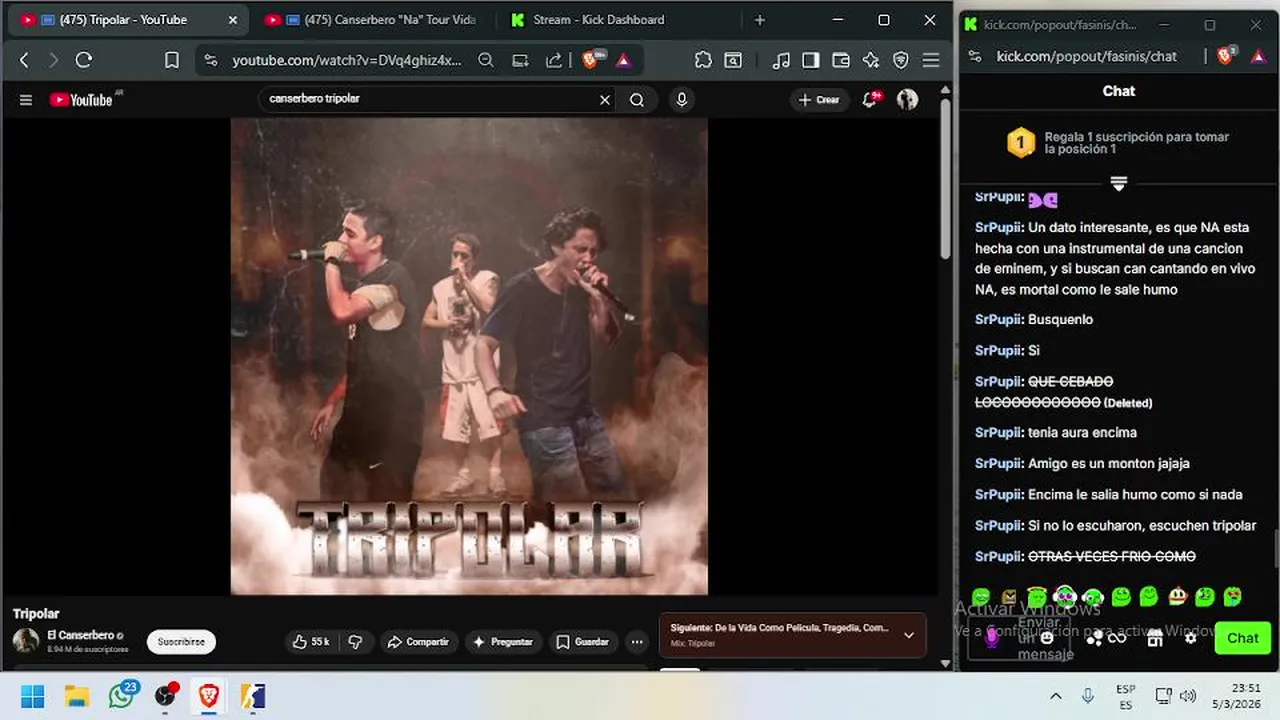Open the browser extensions puzzle icon
The height and width of the screenshot is (720, 1280).
[x=703, y=60]
